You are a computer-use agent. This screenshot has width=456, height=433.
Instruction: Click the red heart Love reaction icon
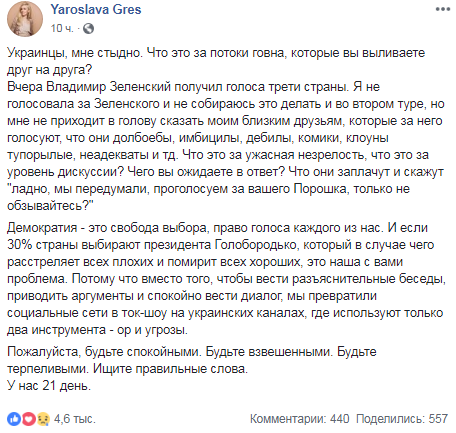(29, 419)
